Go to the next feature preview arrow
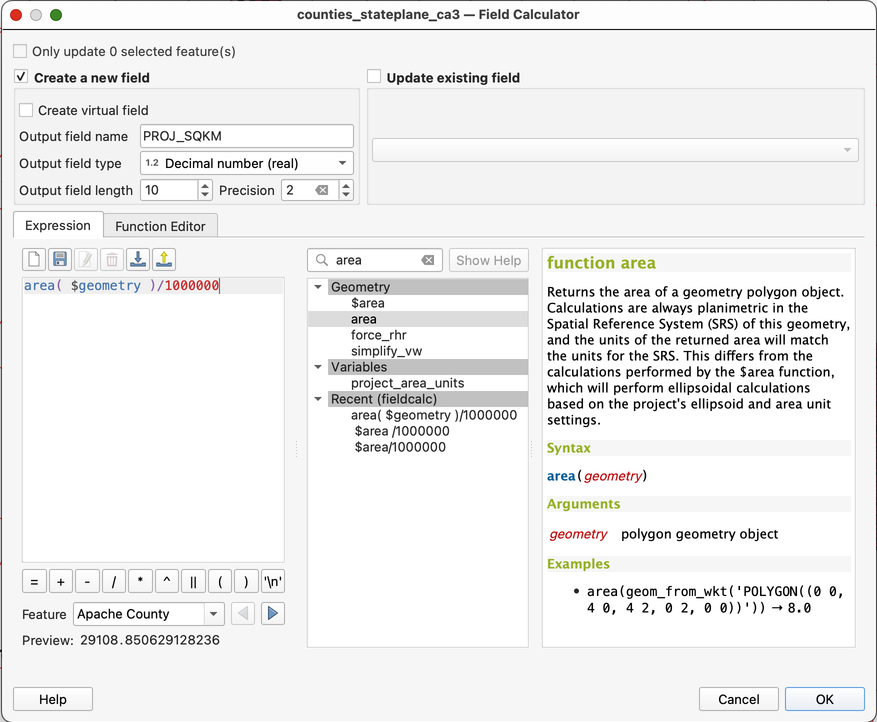The image size is (877, 722). (273, 614)
